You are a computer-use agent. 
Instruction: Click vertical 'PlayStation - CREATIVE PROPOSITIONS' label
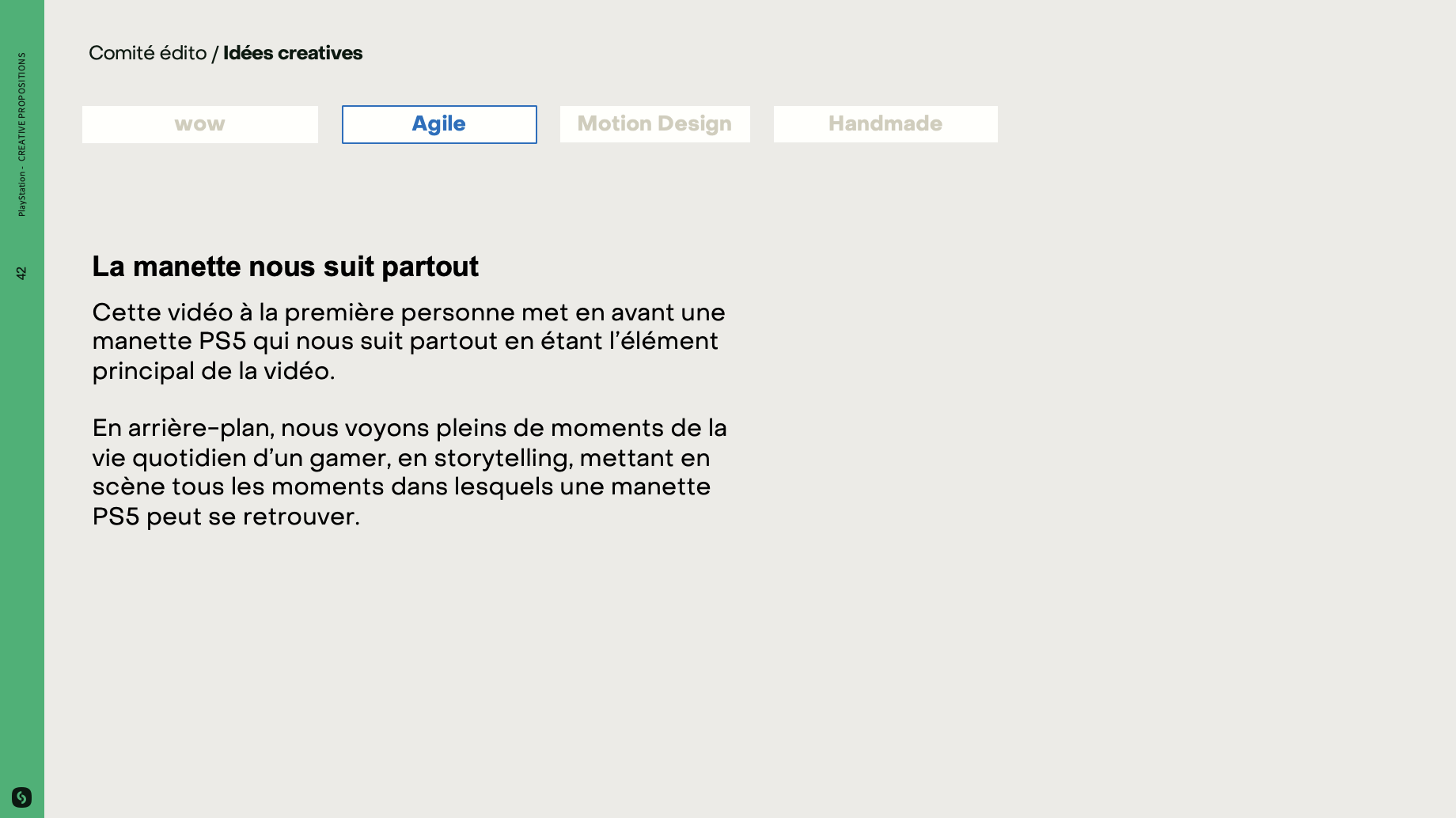tap(21, 134)
